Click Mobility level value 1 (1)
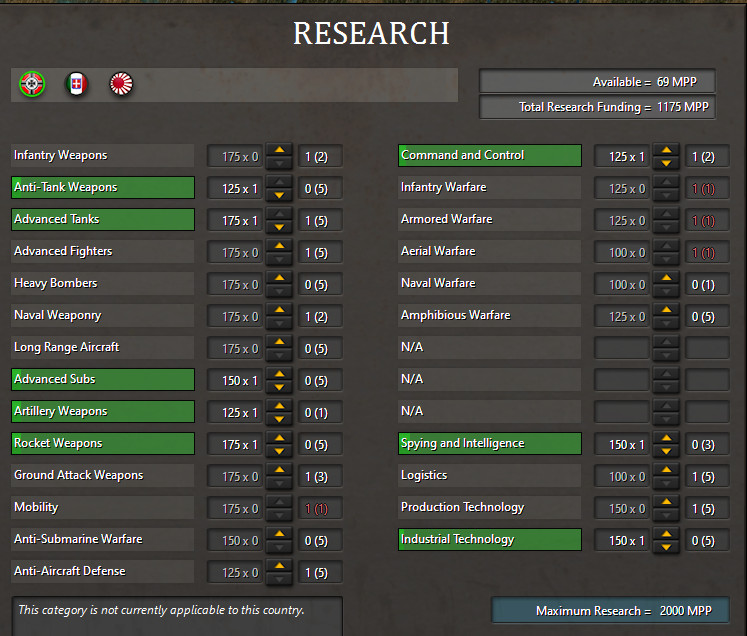The image size is (747, 636). tap(320, 508)
